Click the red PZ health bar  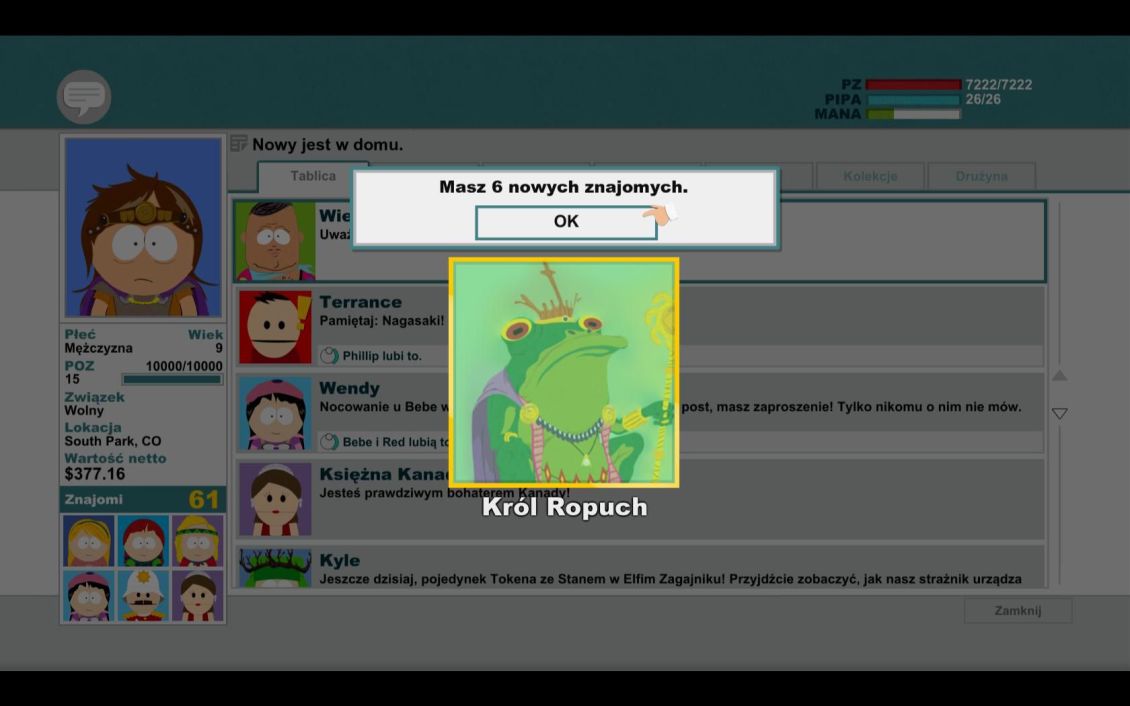[x=913, y=85]
